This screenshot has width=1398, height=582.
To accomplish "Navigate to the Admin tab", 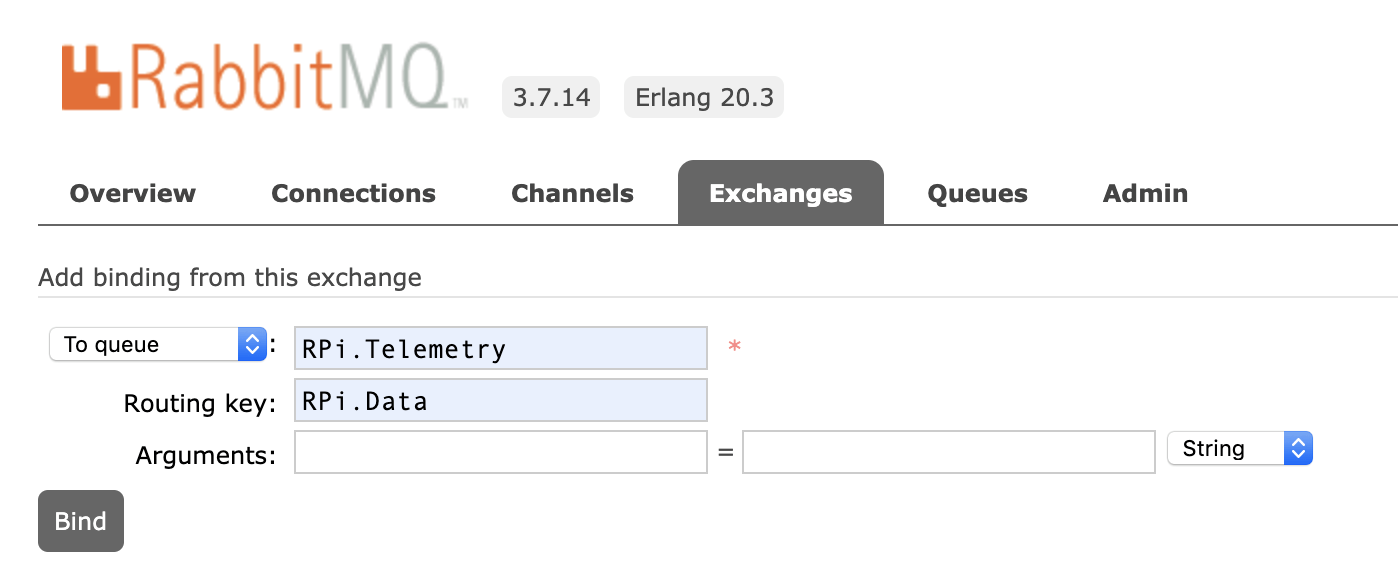I will [x=1146, y=193].
